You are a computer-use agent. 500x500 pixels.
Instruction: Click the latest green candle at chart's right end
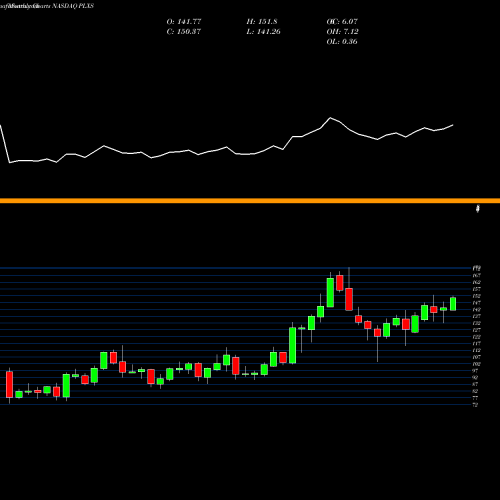(453, 304)
